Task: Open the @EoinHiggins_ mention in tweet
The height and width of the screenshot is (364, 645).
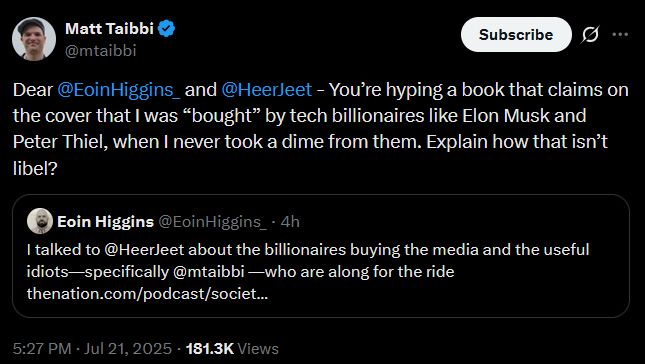Action: 118,90
